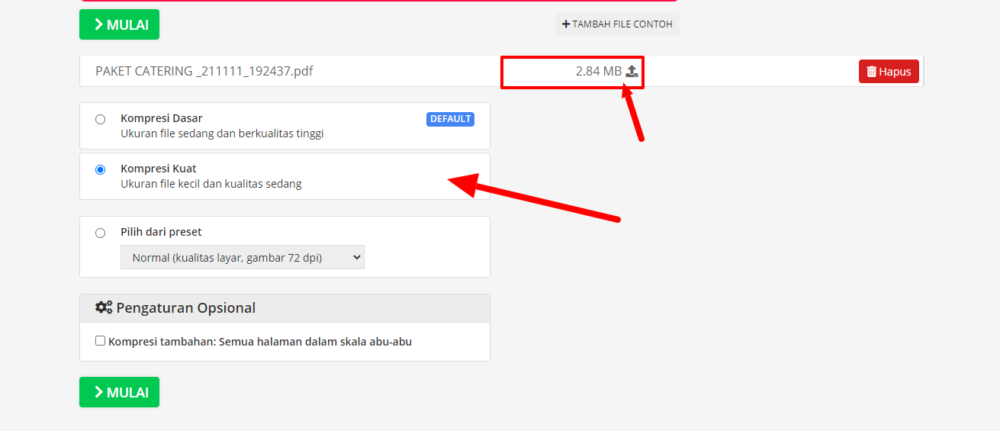Open the Normal 72 dpi preset dropdown
1000x431 pixels.
pos(242,257)
